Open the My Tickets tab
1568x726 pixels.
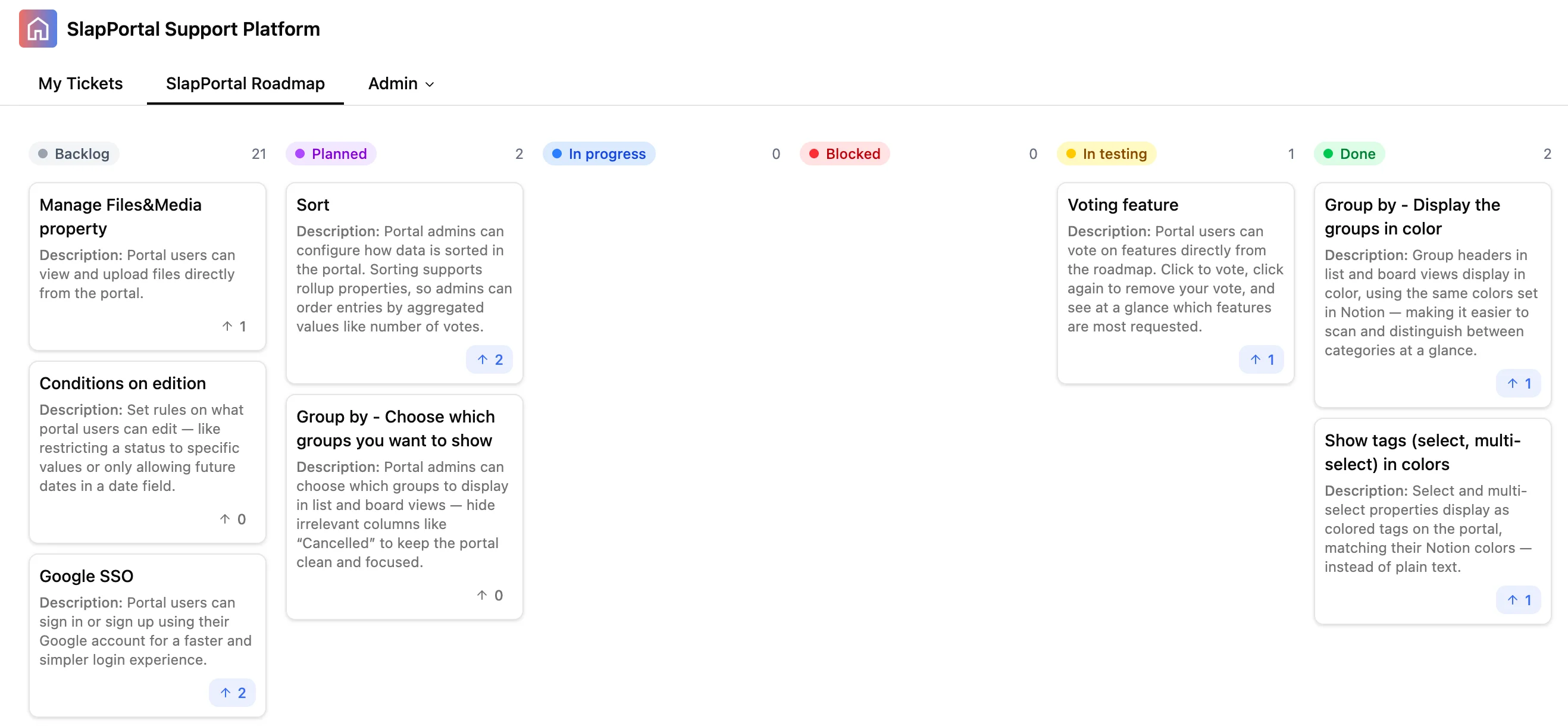click(x=80, y=83)
